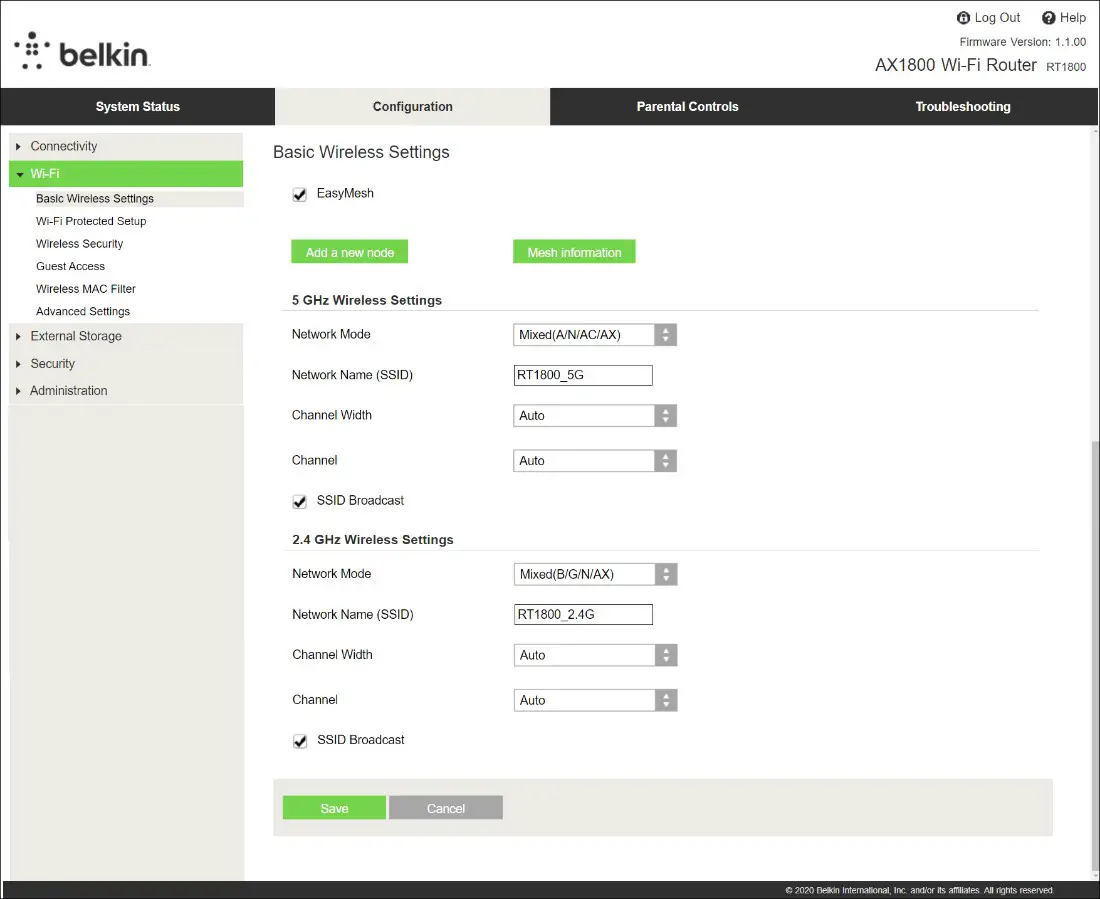Click the AX1800 Wi-Fi Router title
Image resolution: width=1100 pixels, height=899 pixels.
coord(955,65)
